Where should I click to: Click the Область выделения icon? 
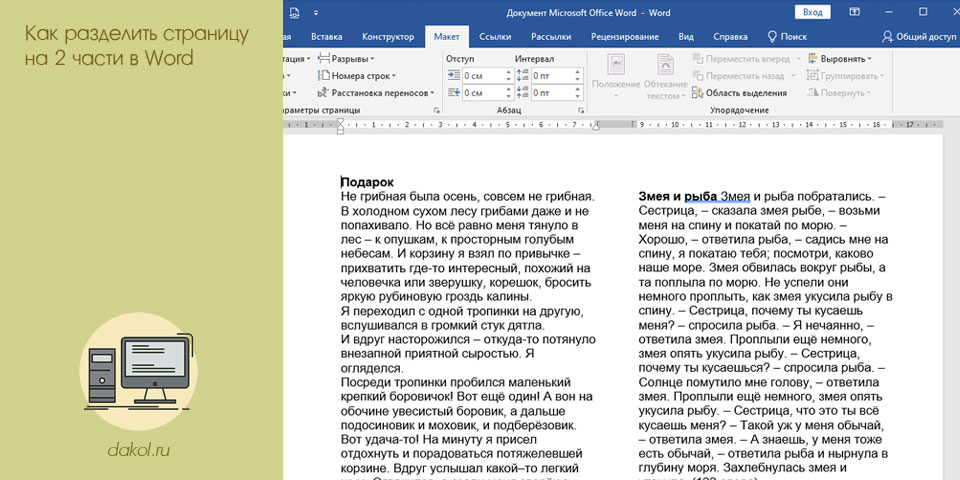pos(698,93)
